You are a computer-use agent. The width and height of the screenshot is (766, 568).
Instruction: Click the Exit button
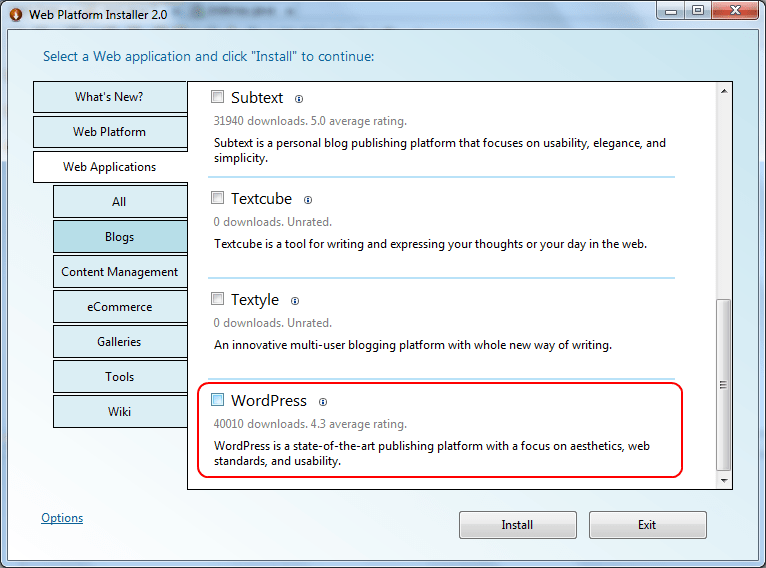tap(647, 525)
